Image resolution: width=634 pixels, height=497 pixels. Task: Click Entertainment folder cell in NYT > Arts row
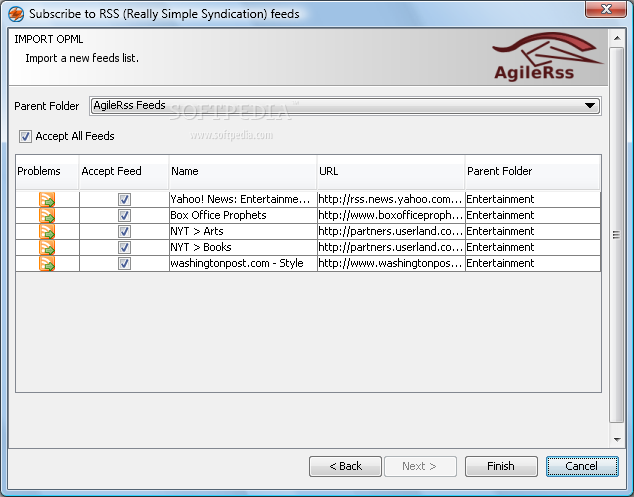point(533,231)
